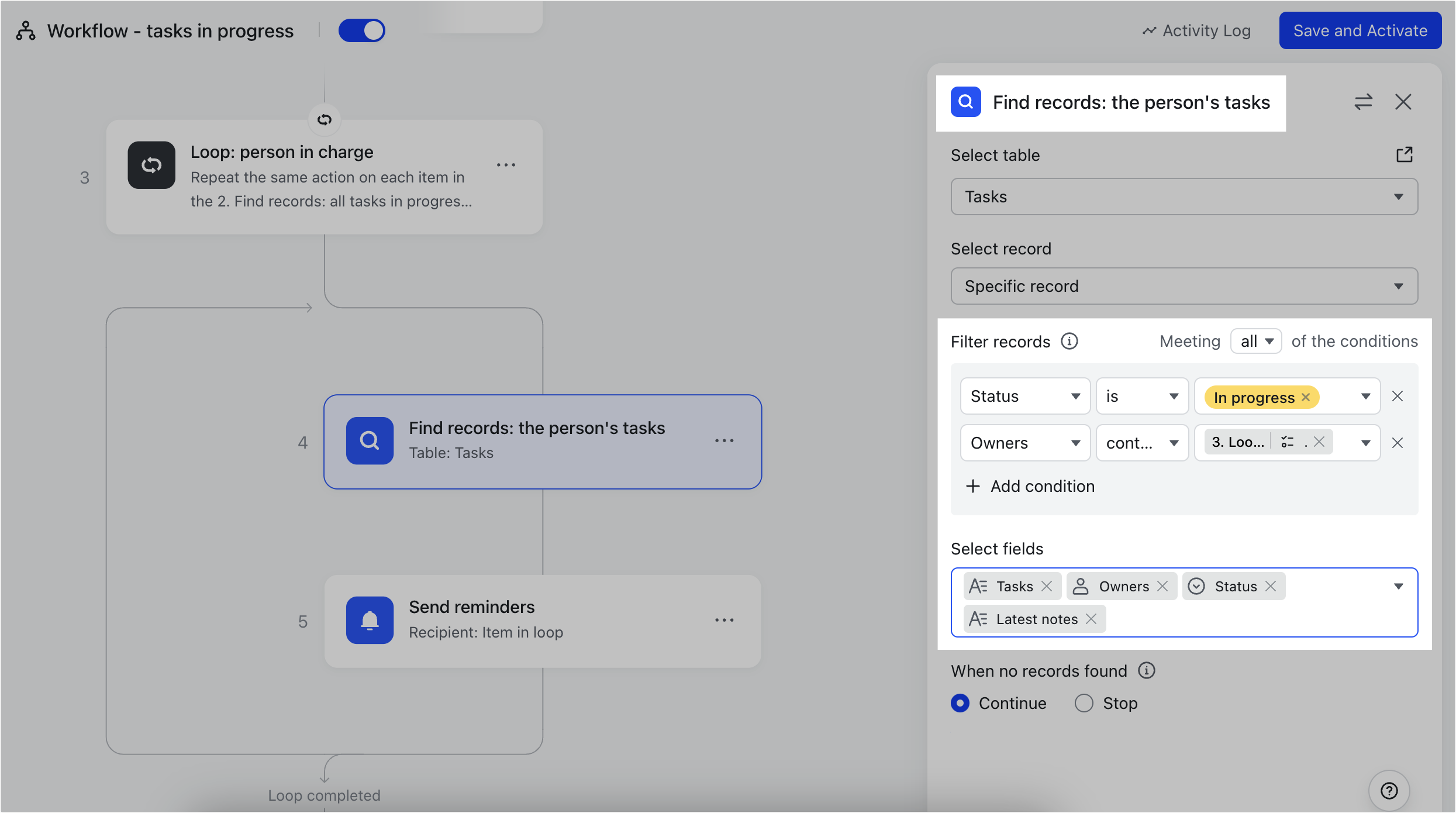The image size is (1456, 813).
Task: Open the 'cont...' operator dropdown
Action: click(x=1142, y=443)
